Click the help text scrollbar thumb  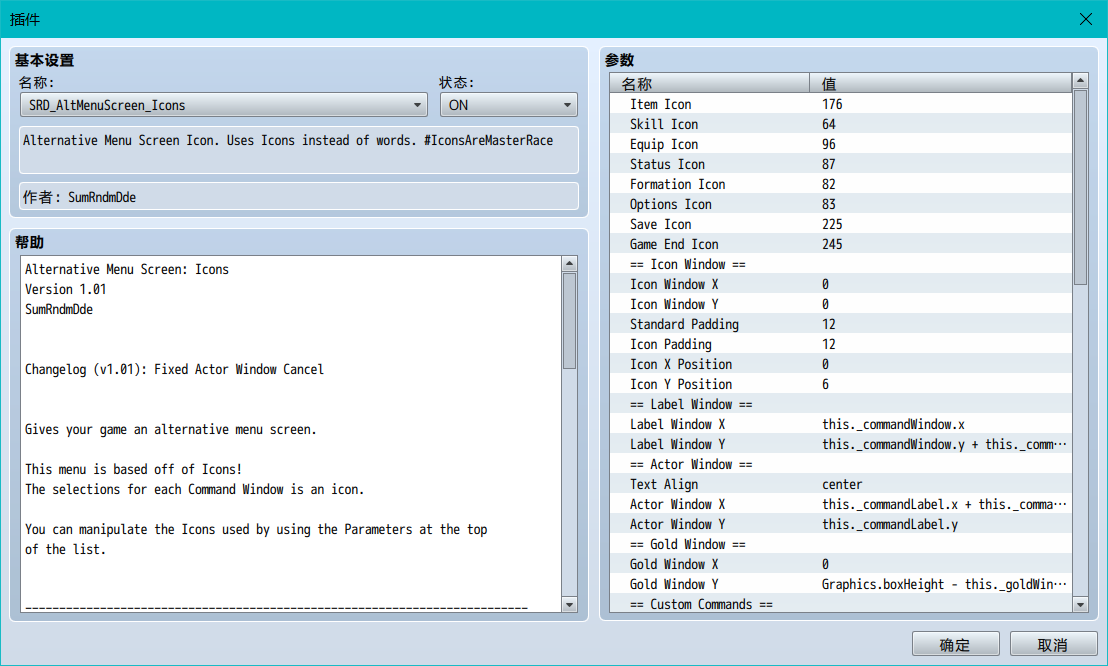click(570, 321)
